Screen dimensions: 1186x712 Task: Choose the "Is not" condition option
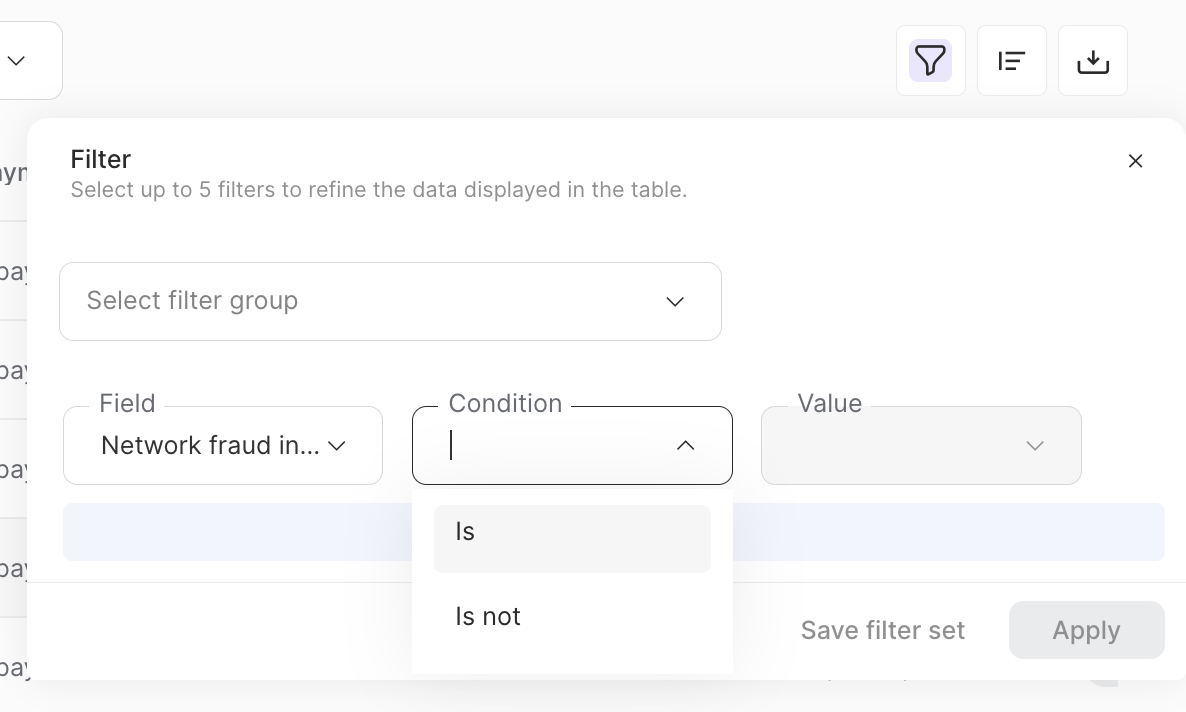pos(571,616)
